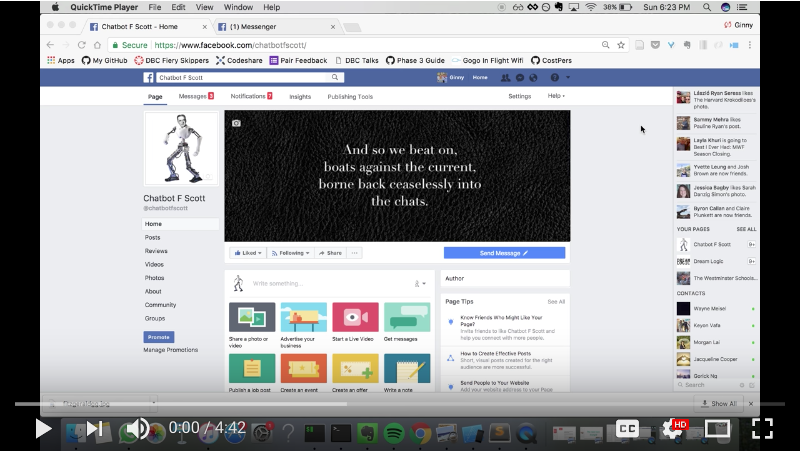The height and width of the screenshot is (451, 800).
Task: Expand Facebook account dropdown arrow
Action: click(568, 78)
